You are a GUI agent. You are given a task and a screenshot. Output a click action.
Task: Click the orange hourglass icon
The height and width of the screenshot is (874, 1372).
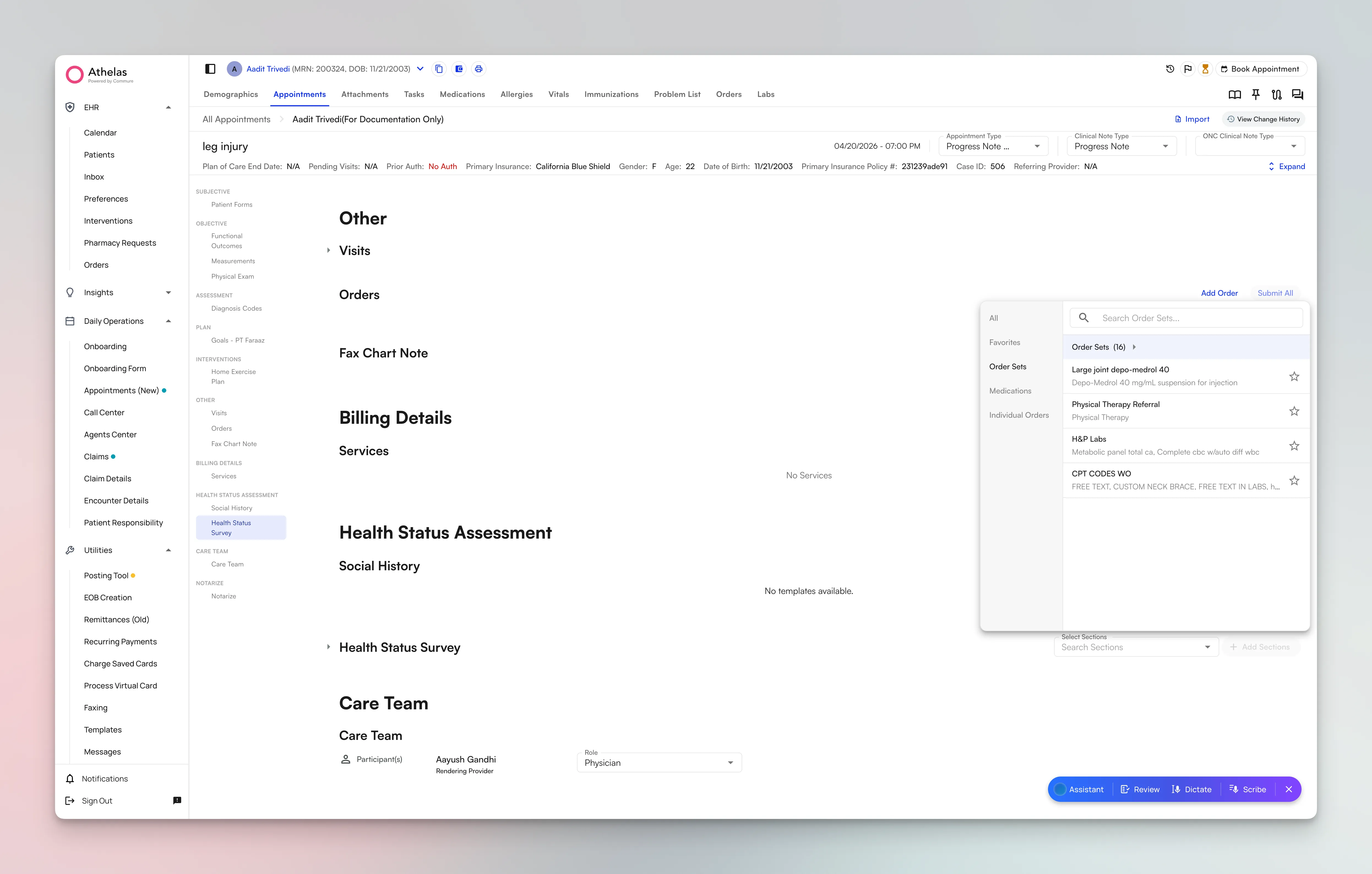(1205, 69)
